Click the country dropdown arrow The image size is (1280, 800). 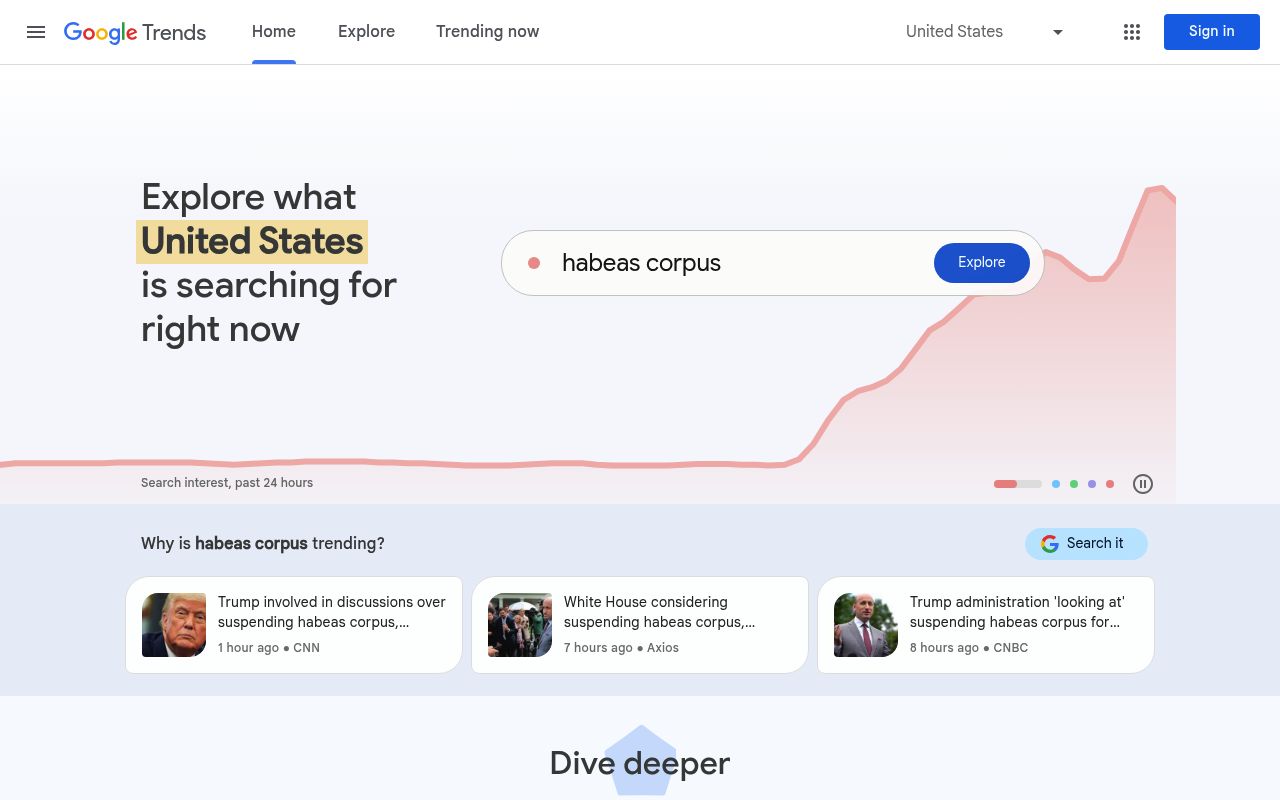(1058, 32)
